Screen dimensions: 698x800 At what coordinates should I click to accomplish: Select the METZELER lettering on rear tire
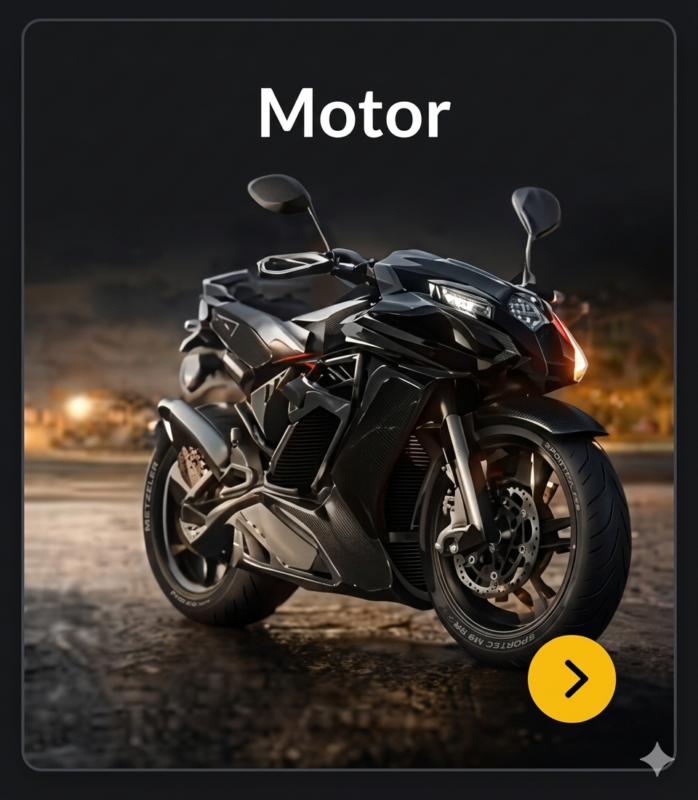pos(149,496)
